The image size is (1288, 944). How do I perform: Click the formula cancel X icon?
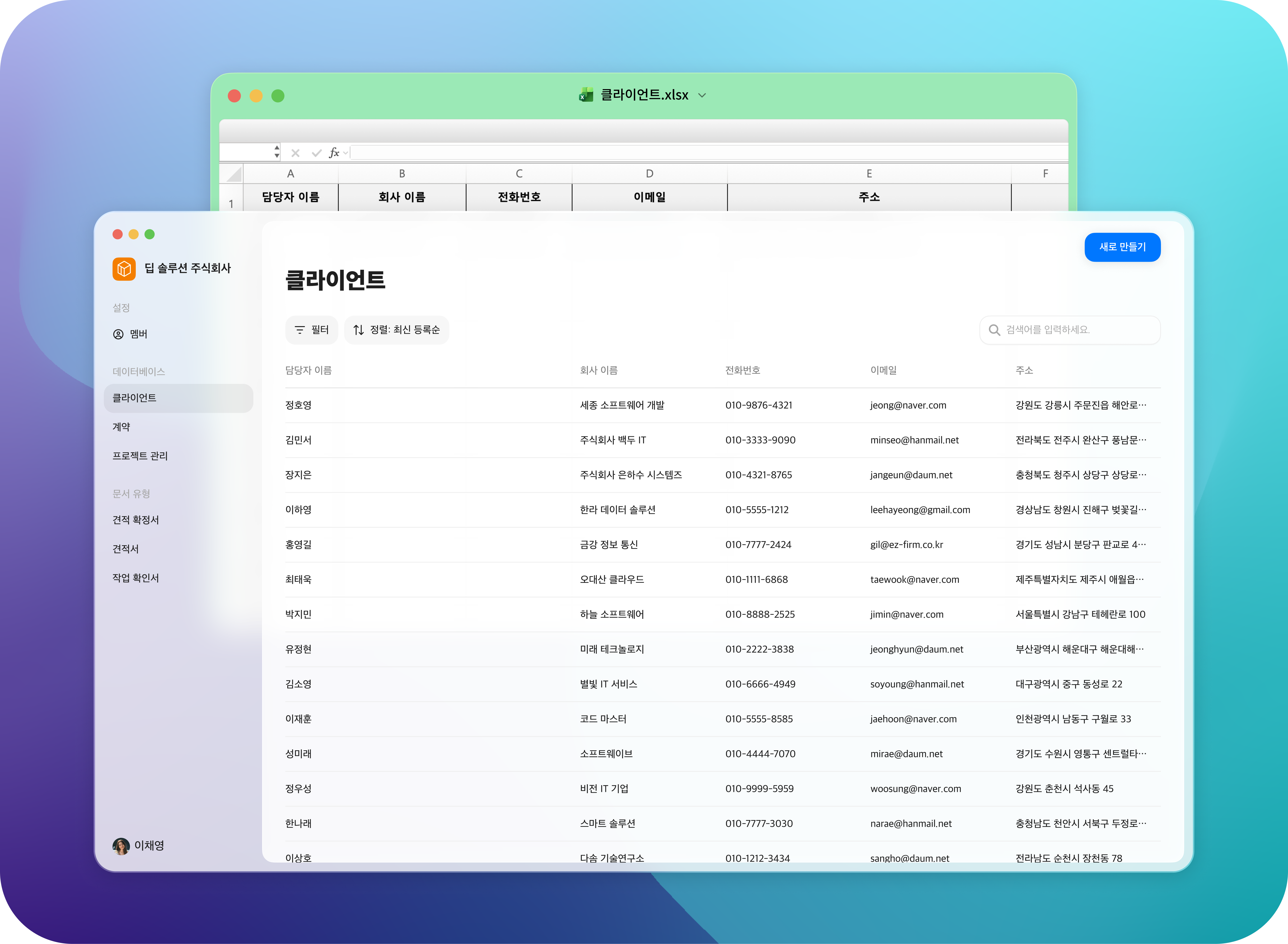coord(295,153)
